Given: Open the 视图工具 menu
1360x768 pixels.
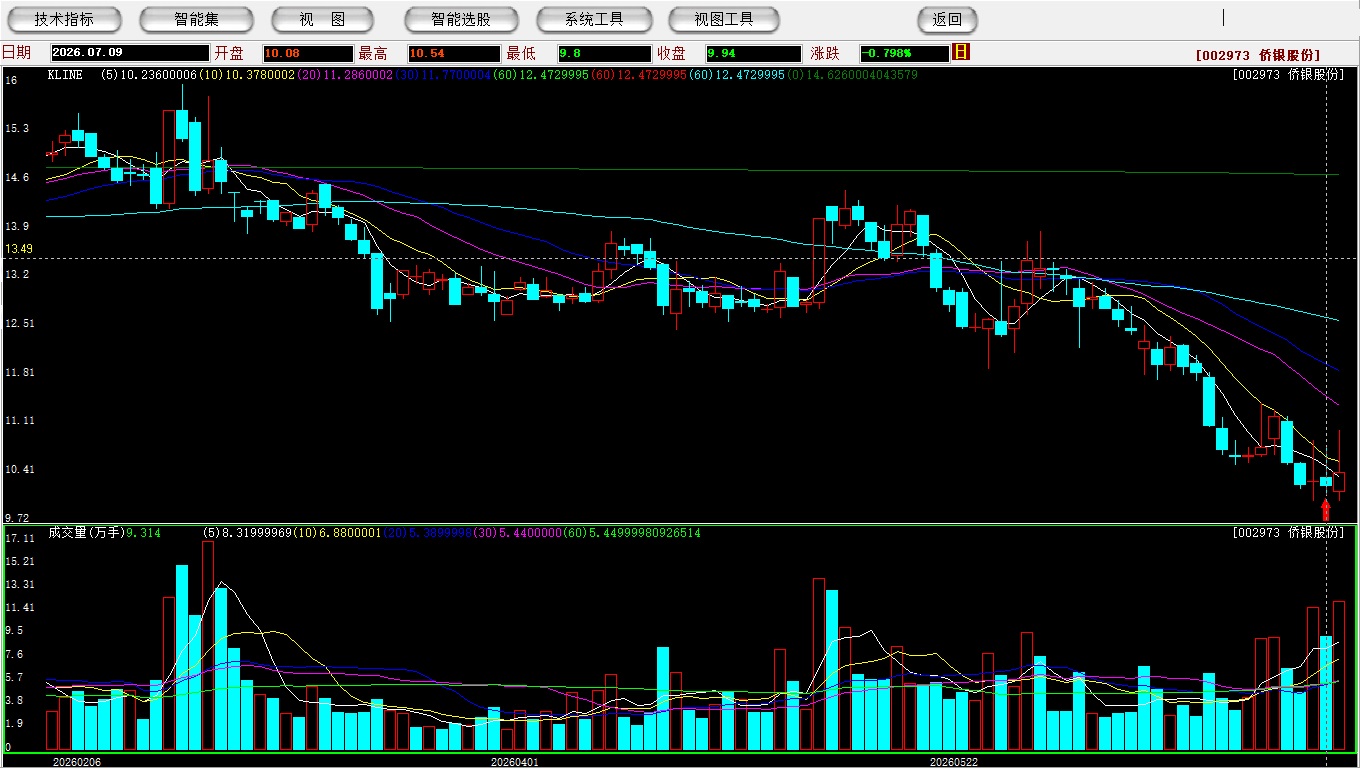Looking at the screenshot, I should point(724,19).
